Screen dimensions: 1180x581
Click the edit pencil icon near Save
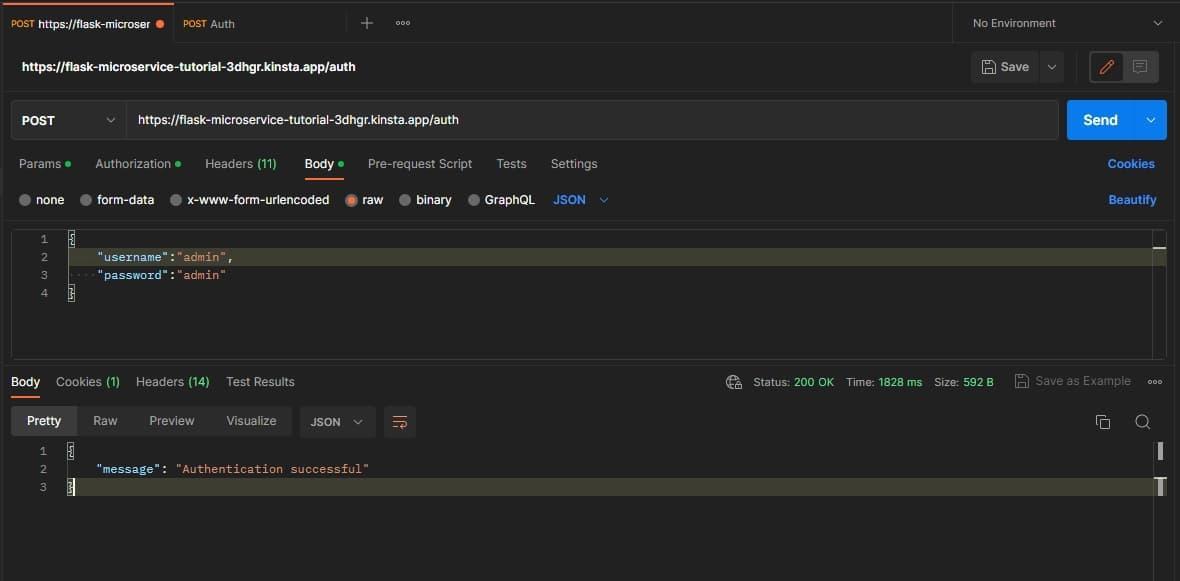1106,66
